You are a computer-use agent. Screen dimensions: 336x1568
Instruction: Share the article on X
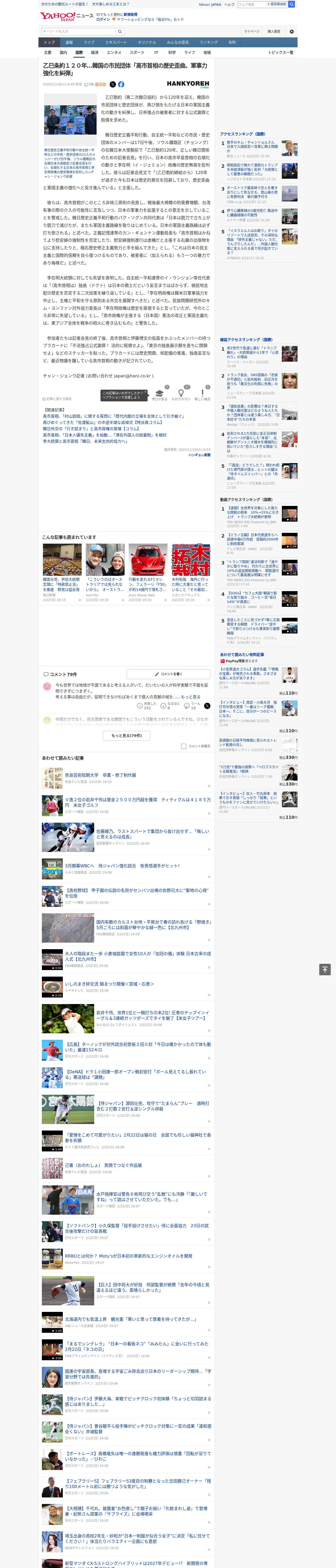[112, 85]
